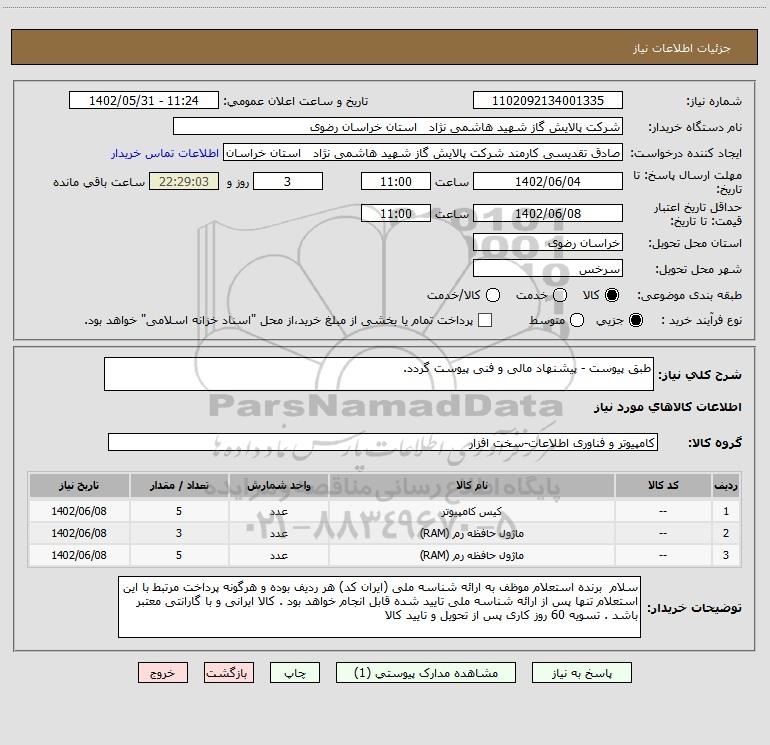Click the کد کالا column header
Screen dimensions: 770x745
click(x=663, y=485)
